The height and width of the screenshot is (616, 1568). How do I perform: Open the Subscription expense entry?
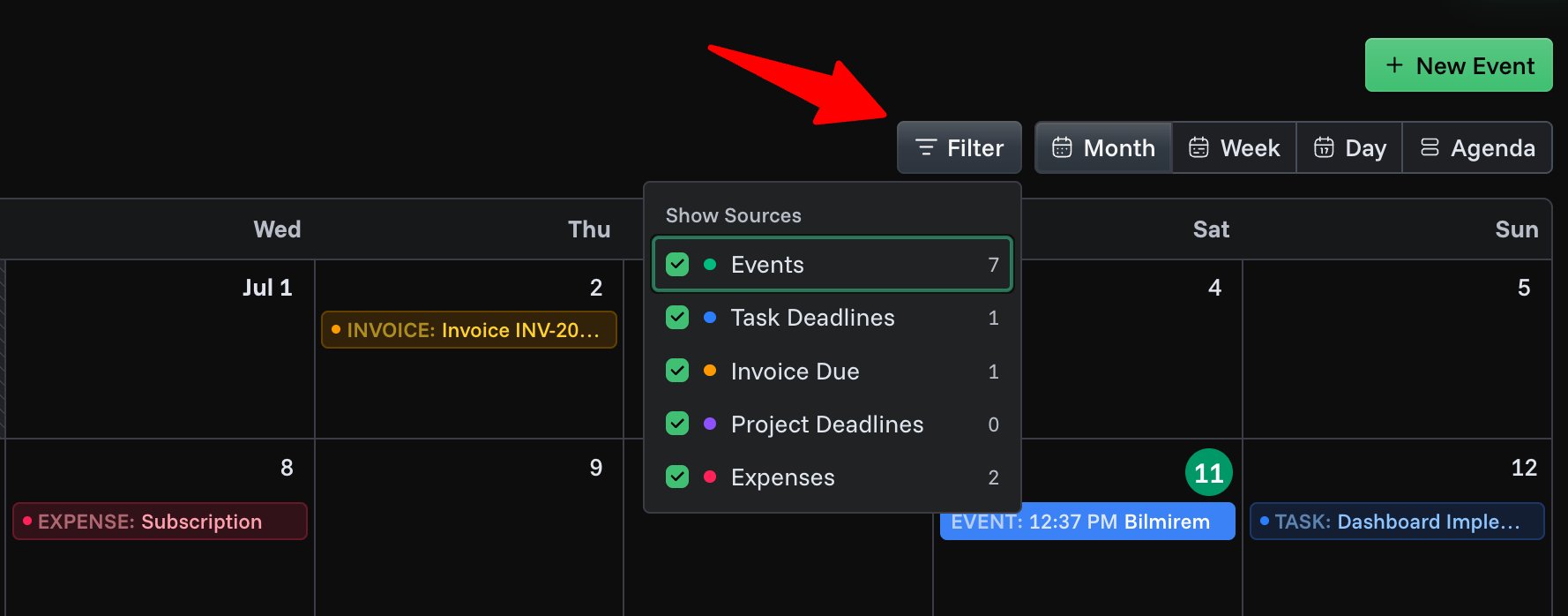[160, 522]
